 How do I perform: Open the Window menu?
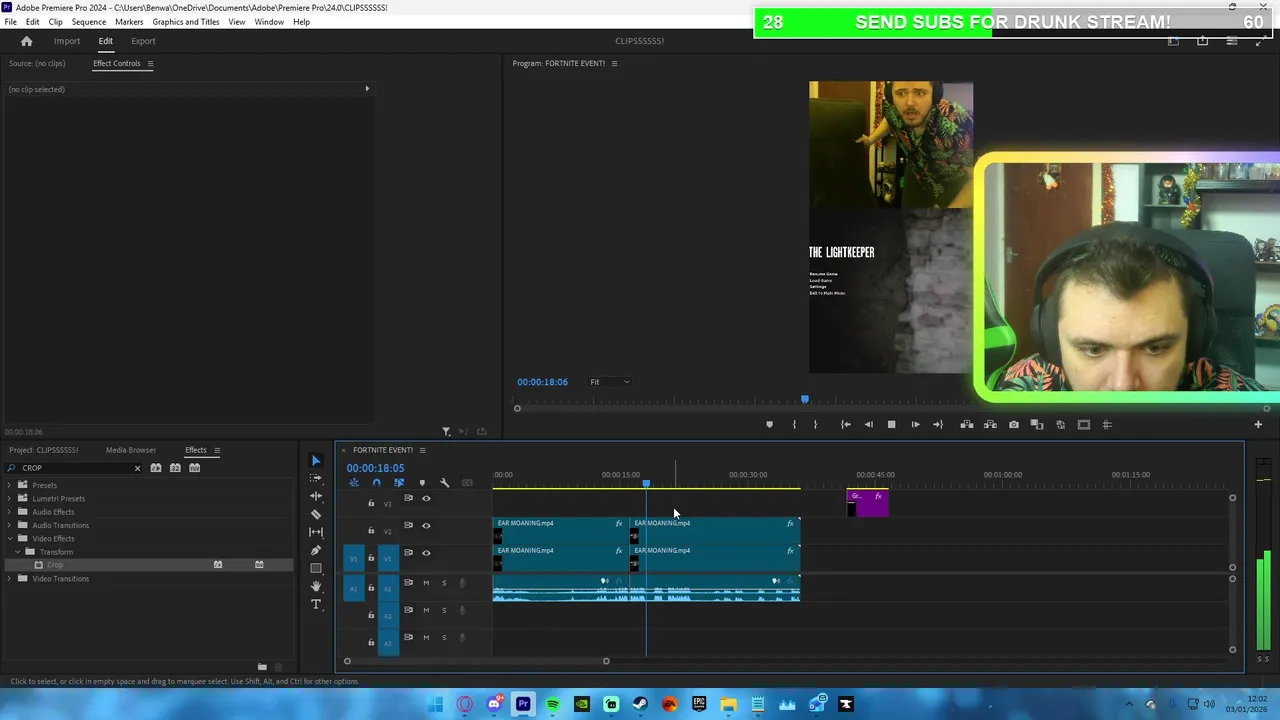click(x=269, y=22)
